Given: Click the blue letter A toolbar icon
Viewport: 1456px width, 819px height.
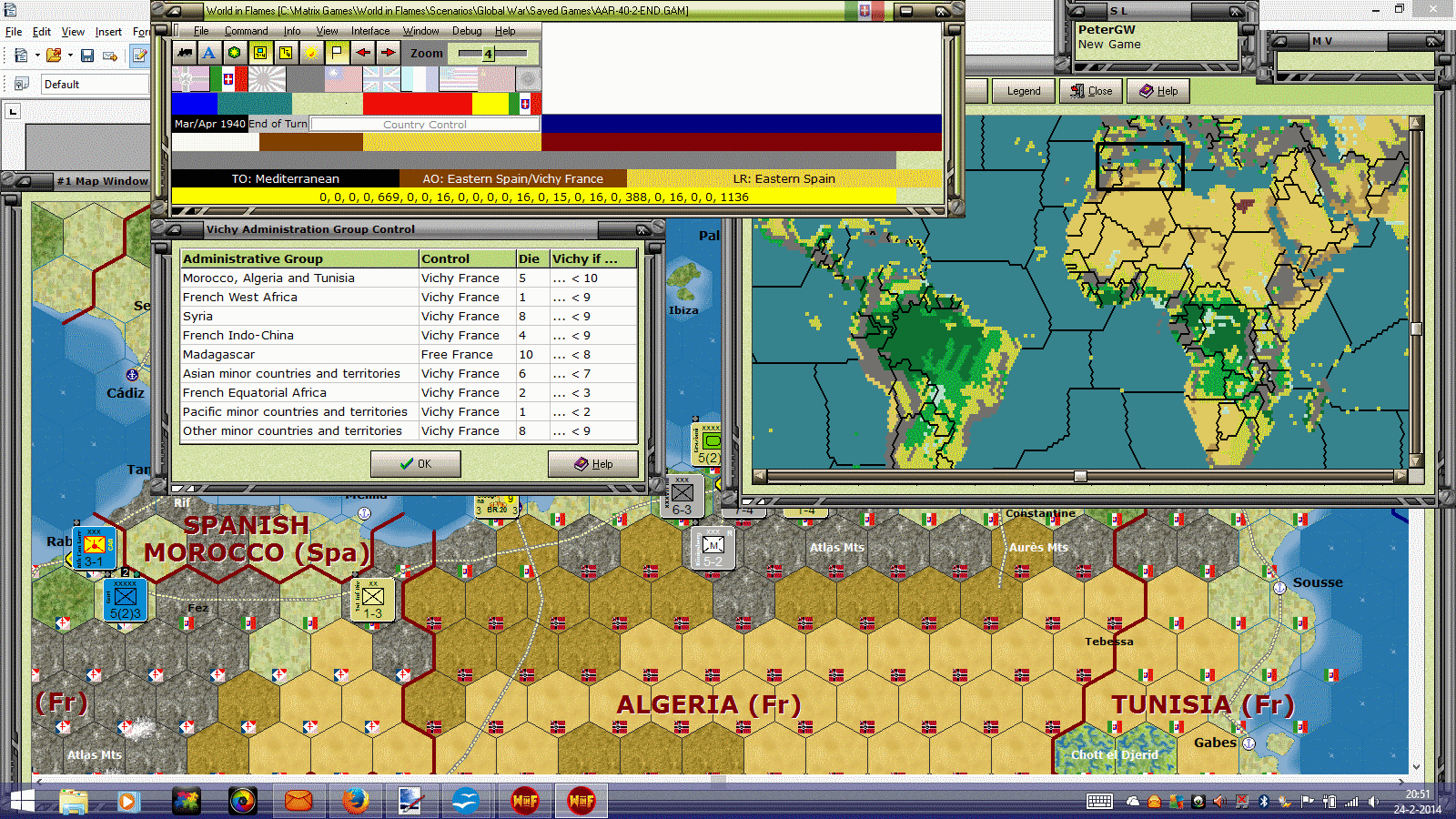Looking at the screenshot, I should tap(209, 53).
